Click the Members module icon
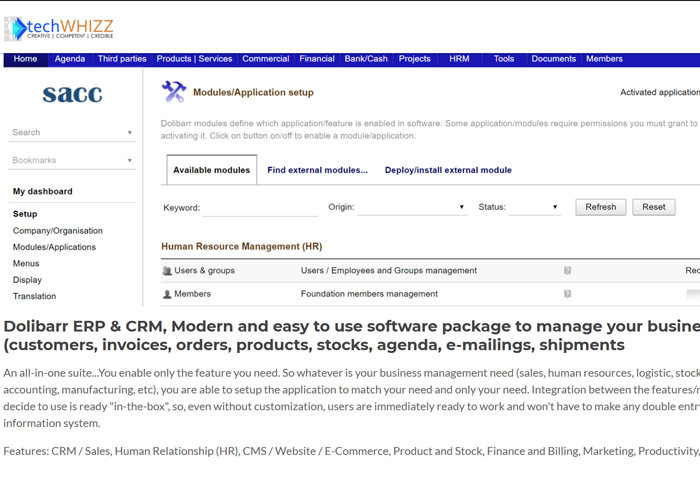 tap(167, 294)
